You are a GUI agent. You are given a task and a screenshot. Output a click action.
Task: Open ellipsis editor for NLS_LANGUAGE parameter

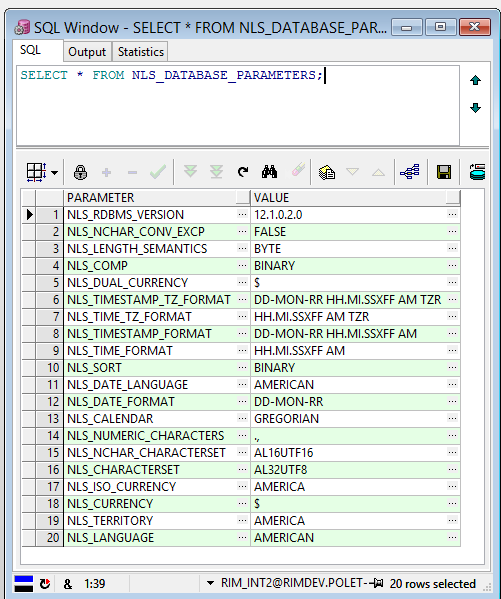pos(242,537)
